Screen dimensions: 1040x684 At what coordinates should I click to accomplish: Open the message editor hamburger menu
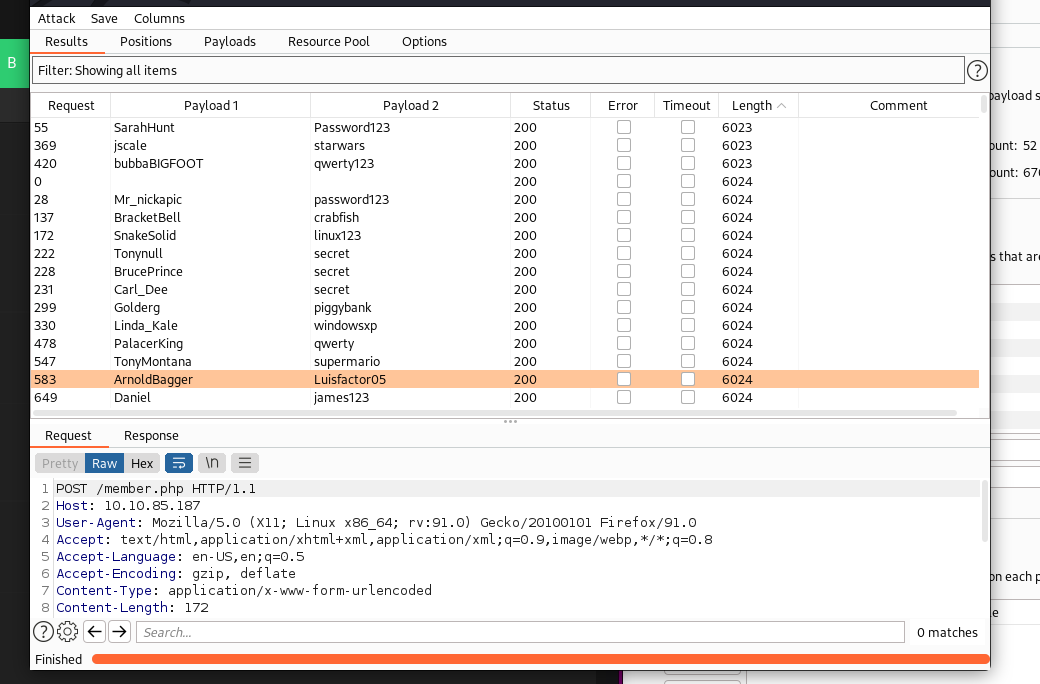click(x=244, y=463)
